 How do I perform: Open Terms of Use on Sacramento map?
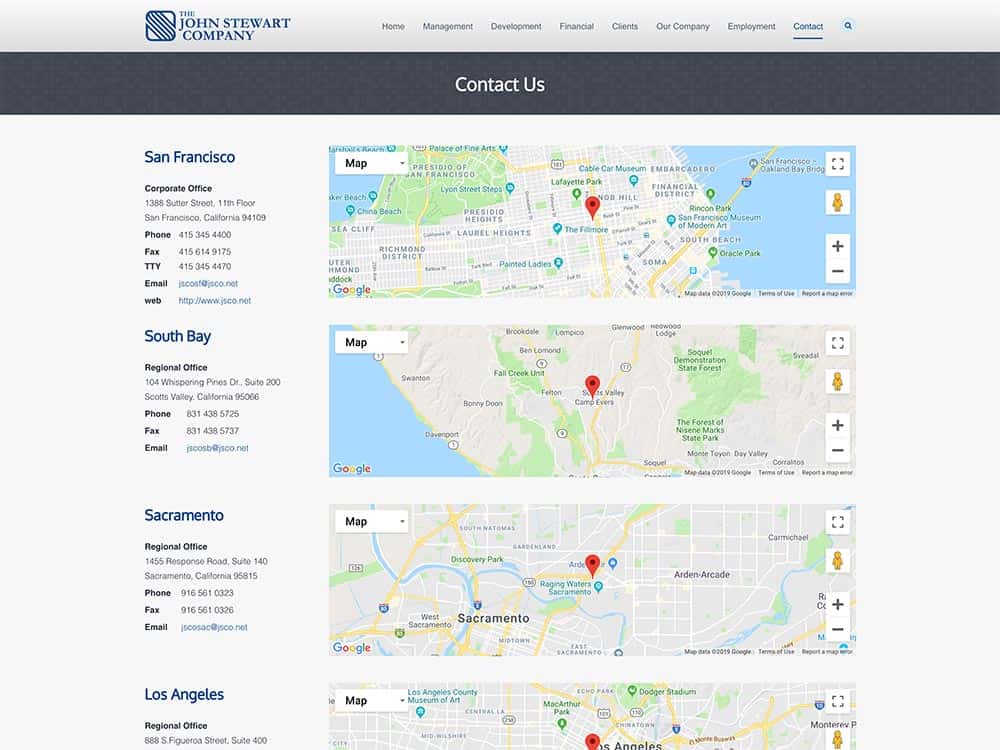[x=776, y=652]
